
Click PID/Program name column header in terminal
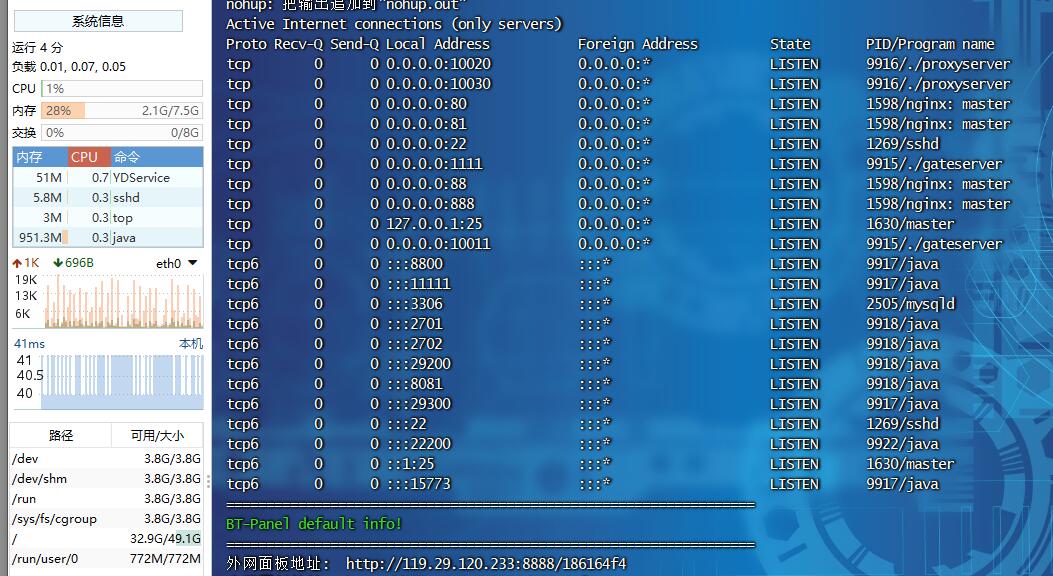930,44
